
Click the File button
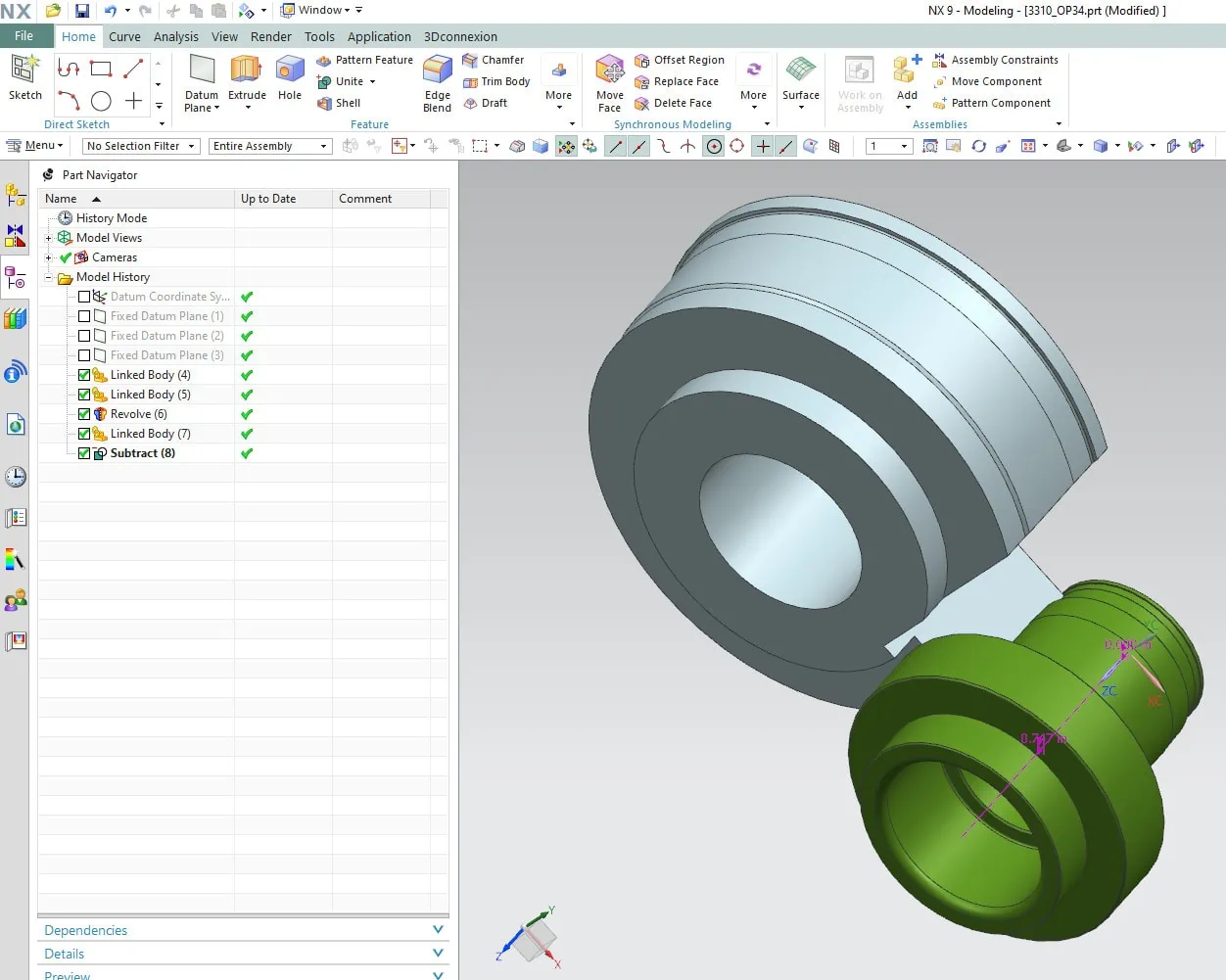click(24, 36)
